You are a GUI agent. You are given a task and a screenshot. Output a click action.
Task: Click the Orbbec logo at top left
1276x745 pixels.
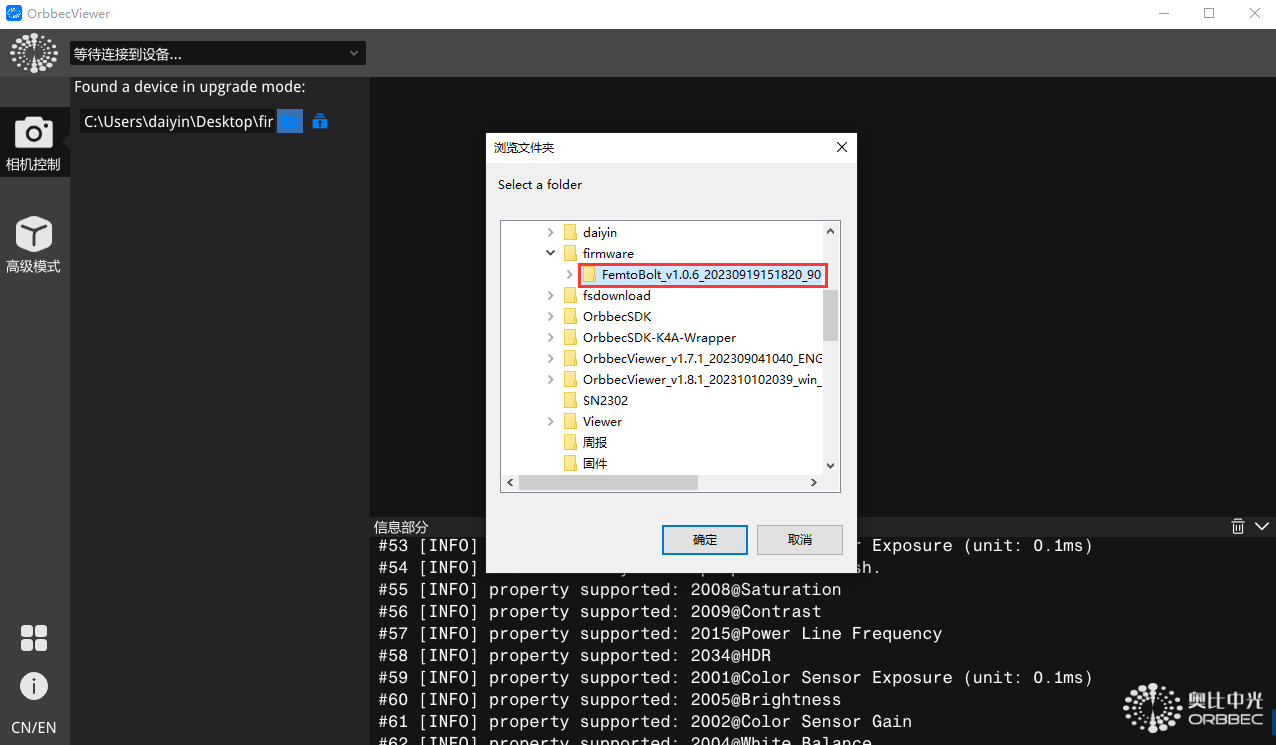[34, 53]
